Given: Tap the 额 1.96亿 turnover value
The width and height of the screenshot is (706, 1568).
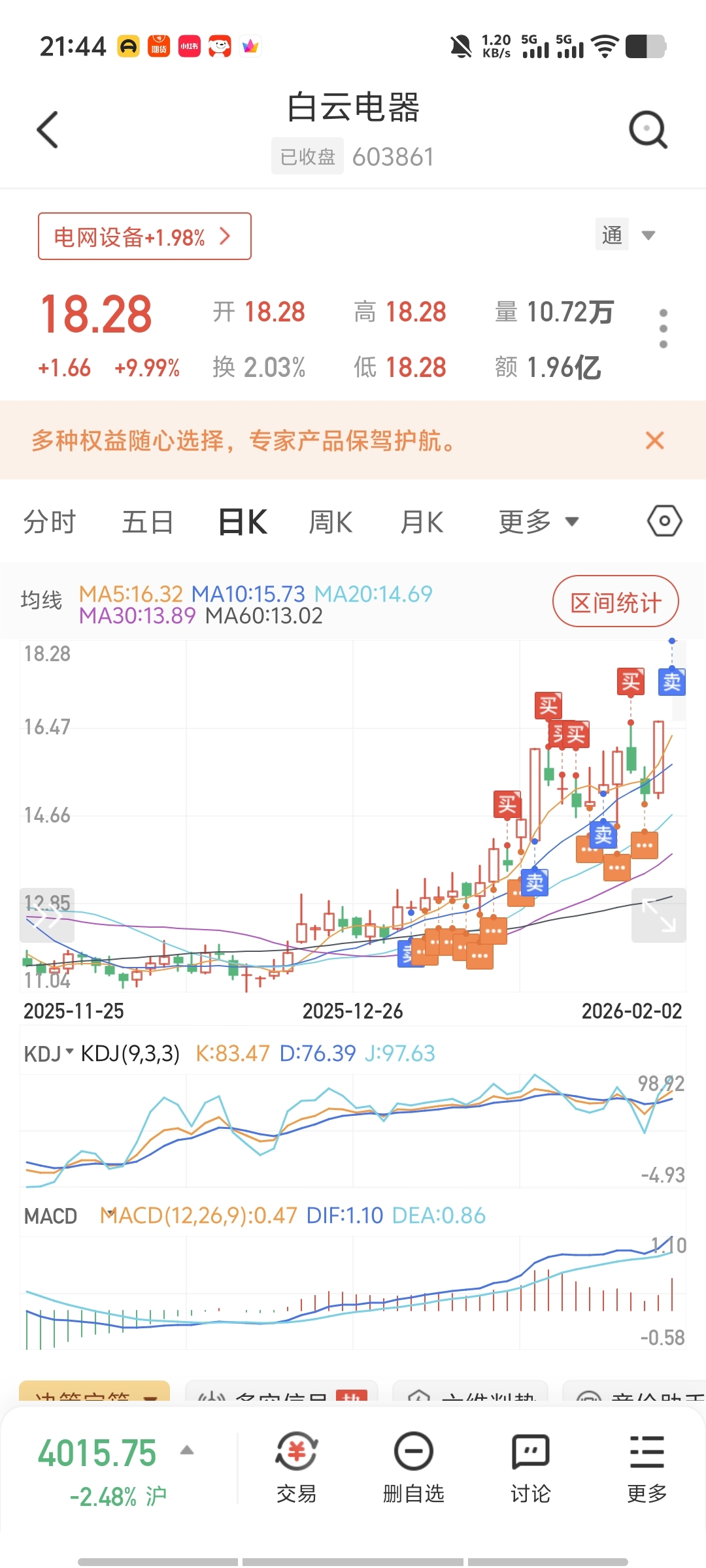Looking at the screenshot, I should click(x=548, y=367).
